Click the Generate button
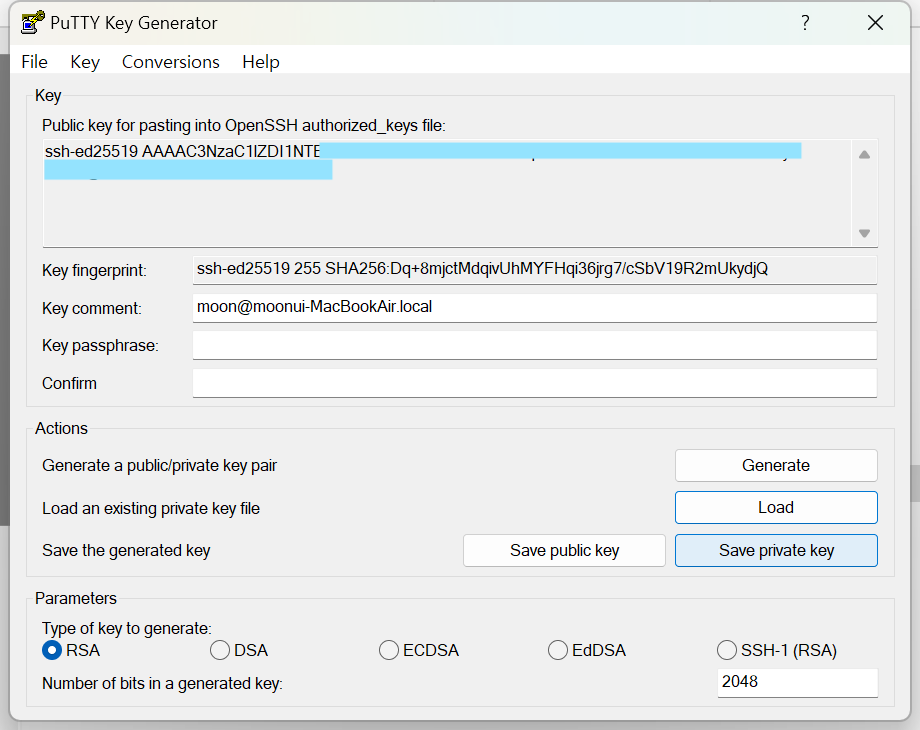The width and height of the screenshot is (920, 730). click(776, 465)
